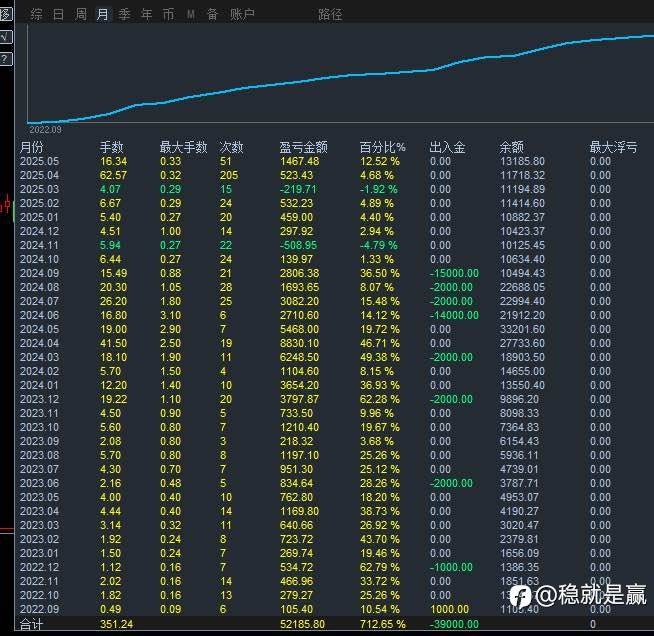The width and height of the screenshot is (654, 636).
Task: Open the ? help button
Action: [x=5, y=59]
